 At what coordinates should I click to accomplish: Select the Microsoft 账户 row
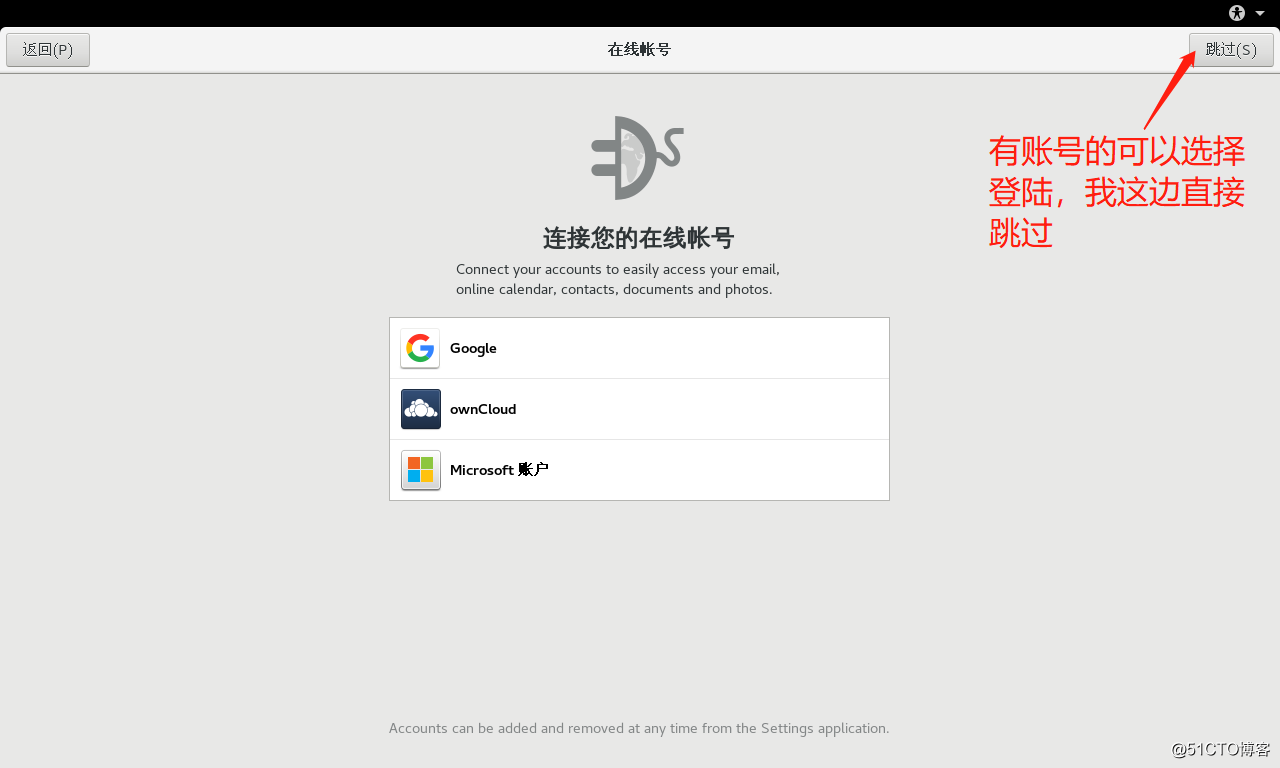point(639,470)
